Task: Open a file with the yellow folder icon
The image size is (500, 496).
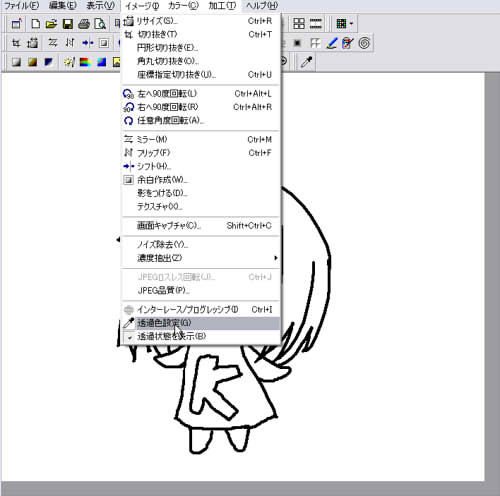Action: [51, 24]
